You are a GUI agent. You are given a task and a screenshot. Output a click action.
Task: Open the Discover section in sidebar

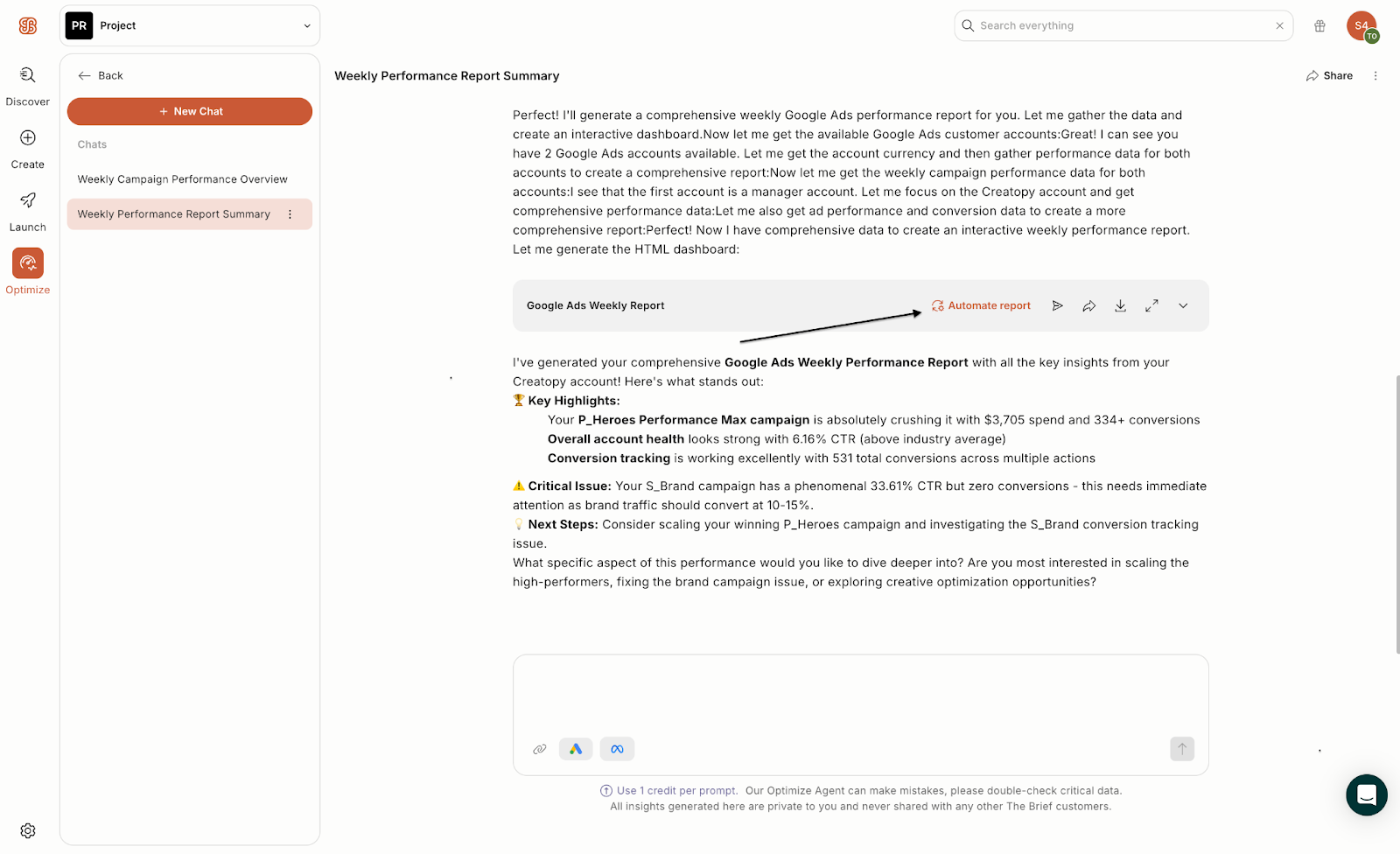click(x=28, y=86)
